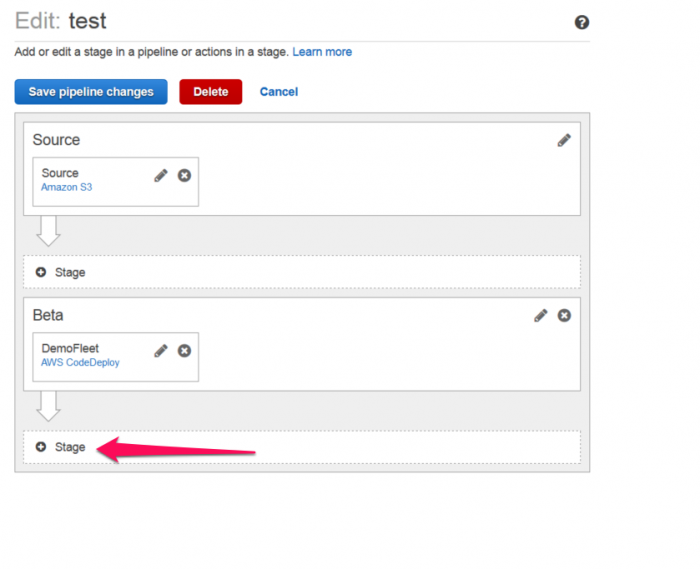Click Save pipeline changes button
Viewport: 700px width, 569px height.
tap(91, 92)
